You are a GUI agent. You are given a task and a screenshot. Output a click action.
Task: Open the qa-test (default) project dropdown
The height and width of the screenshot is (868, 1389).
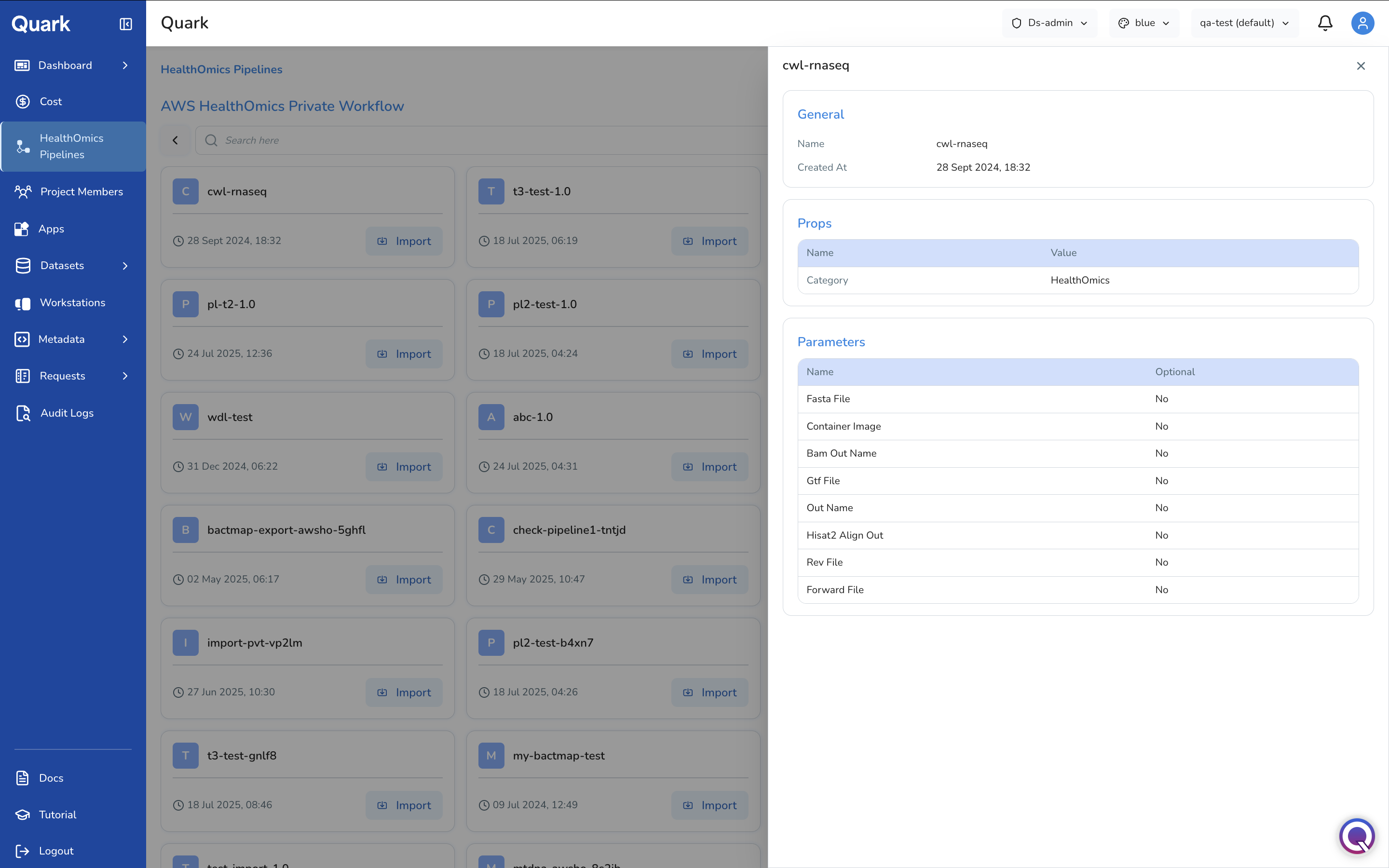(1244, 23)
